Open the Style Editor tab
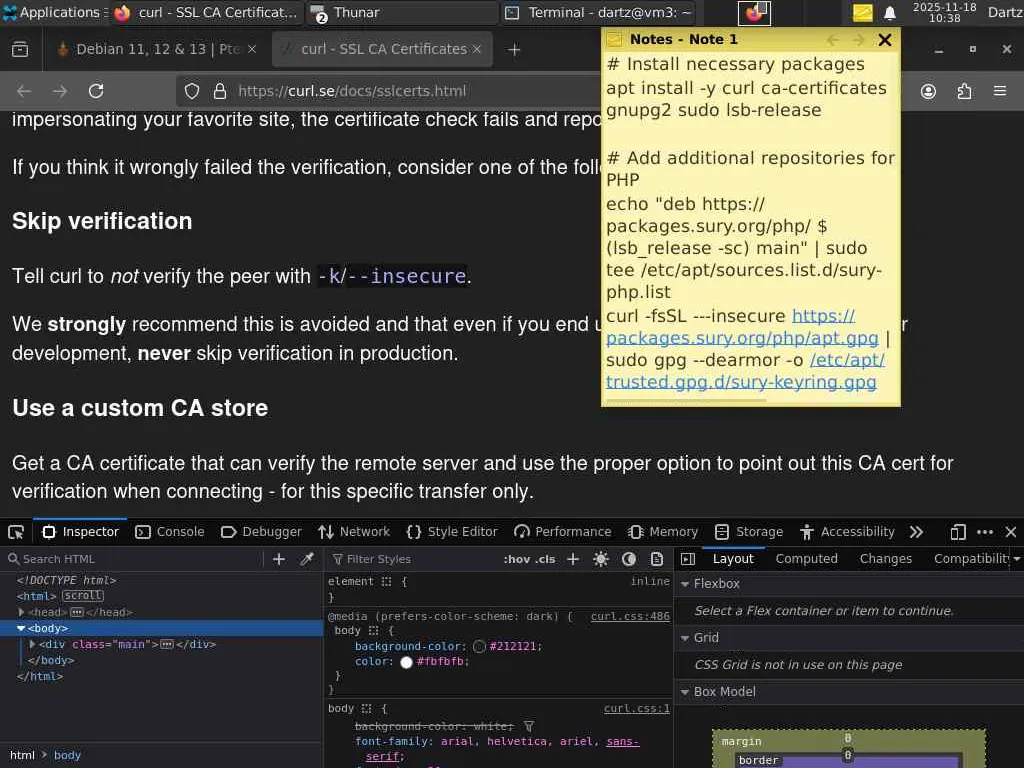The height and width of the screenshot is (768, 1024). 452,532
